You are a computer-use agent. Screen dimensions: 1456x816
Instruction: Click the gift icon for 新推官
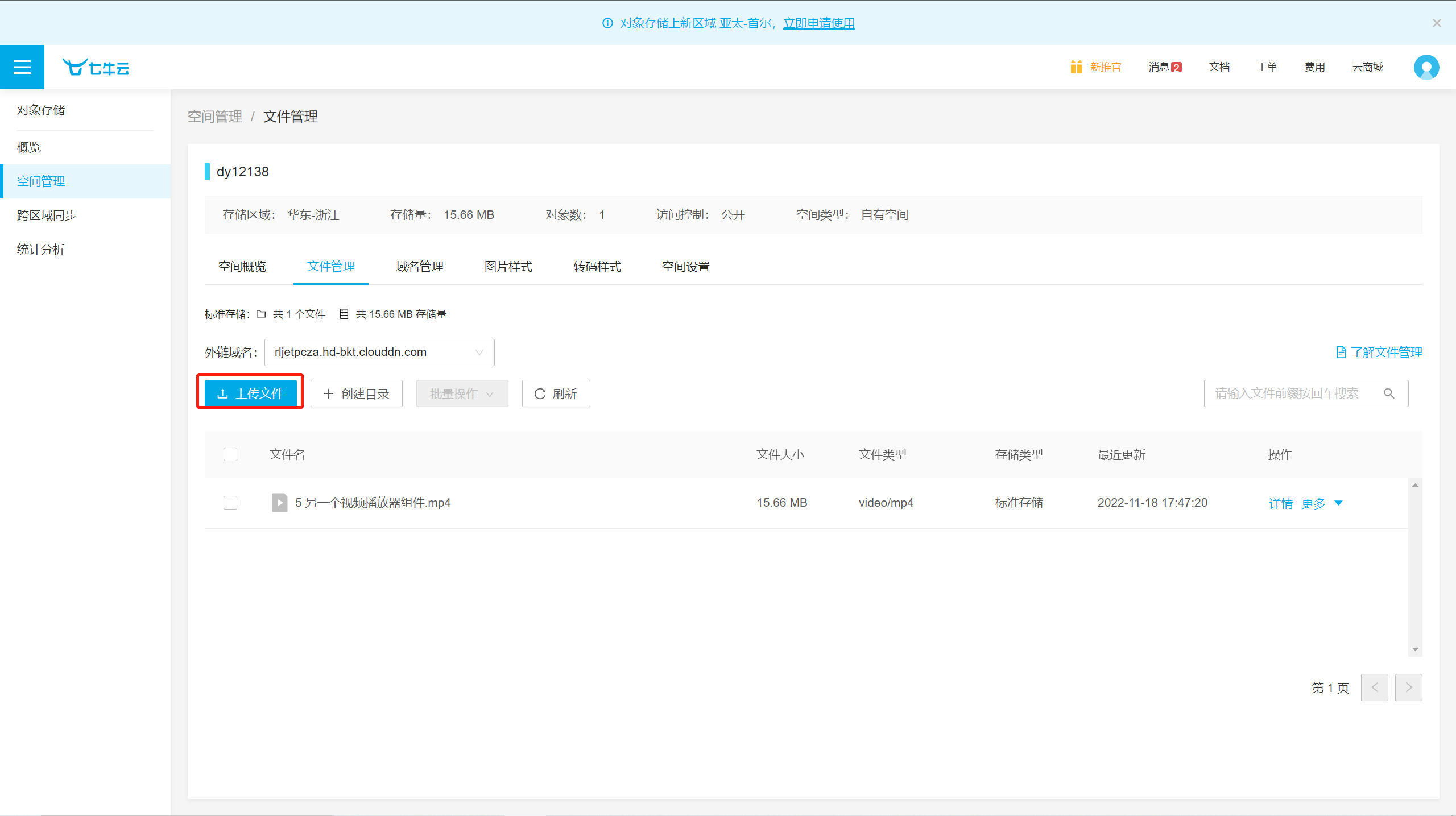1076,67
